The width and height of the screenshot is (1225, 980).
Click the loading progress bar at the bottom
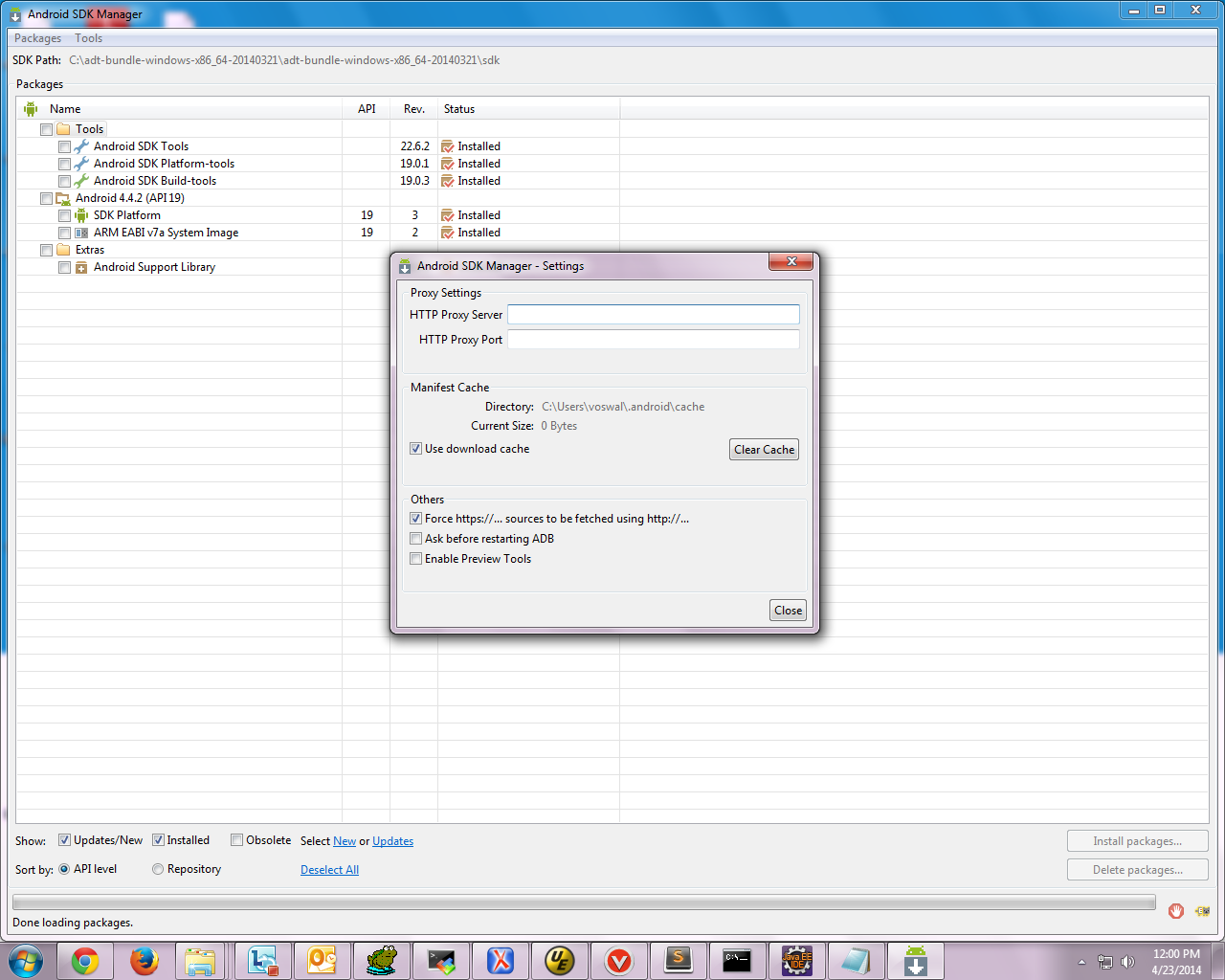(x=584, y=902)
